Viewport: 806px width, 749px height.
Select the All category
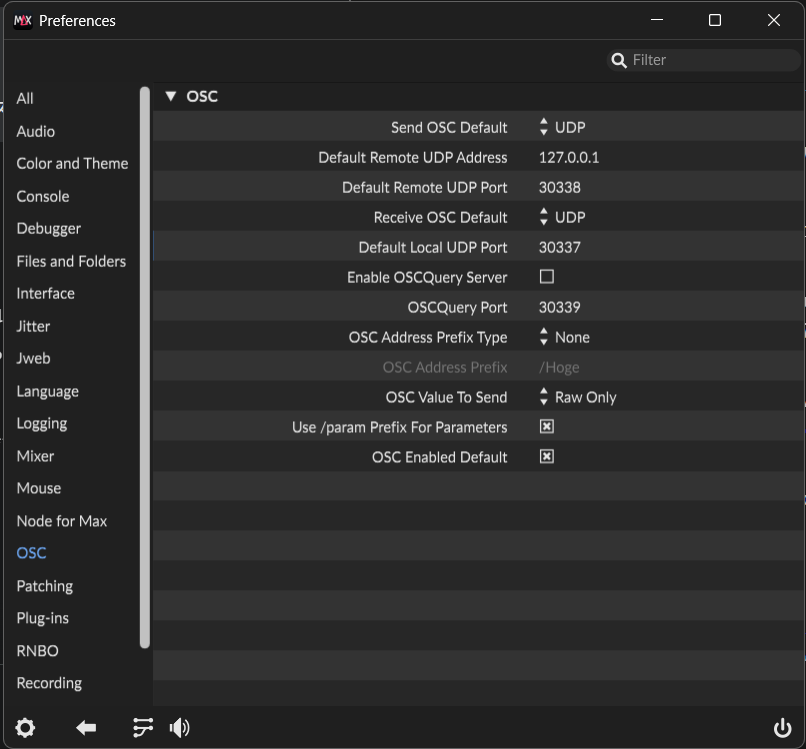coord(25,98)
